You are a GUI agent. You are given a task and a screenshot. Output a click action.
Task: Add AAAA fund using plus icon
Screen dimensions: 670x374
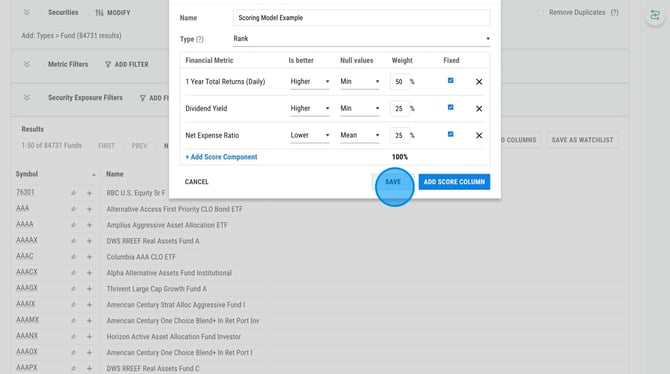click(x=89, y=225)
